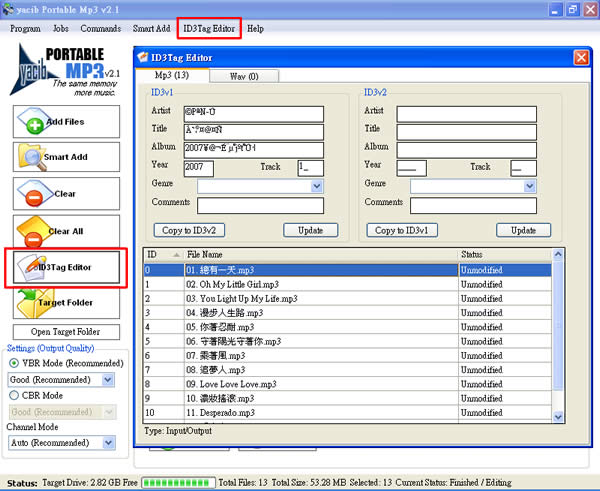
Task: Expand the ID3v2 Genre dropdown
Action: coord(530,186)
